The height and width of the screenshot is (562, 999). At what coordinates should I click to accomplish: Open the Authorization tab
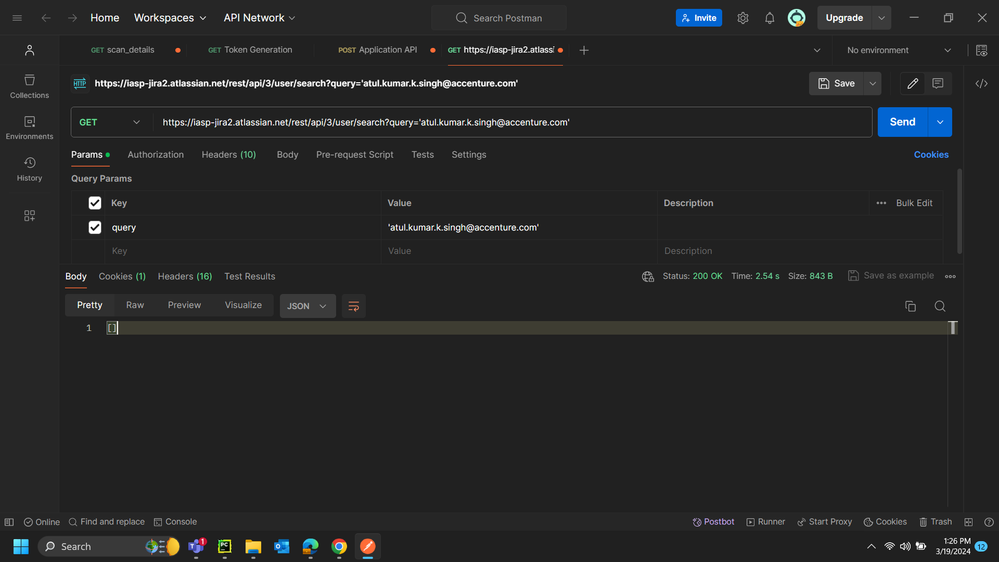click(155, 155)
